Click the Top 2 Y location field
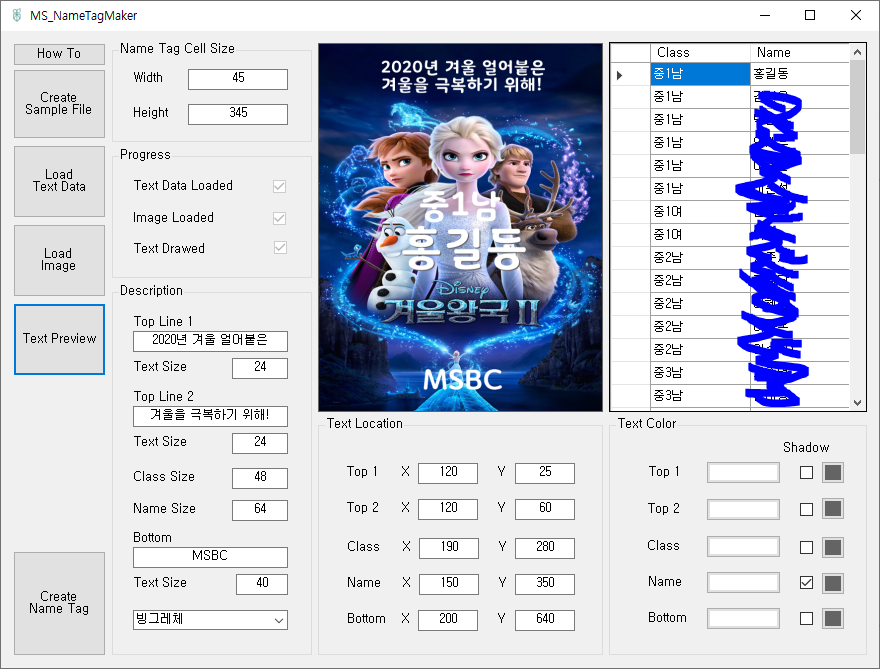The width and height of the screenshot is (880, 669). coord(545,509)
